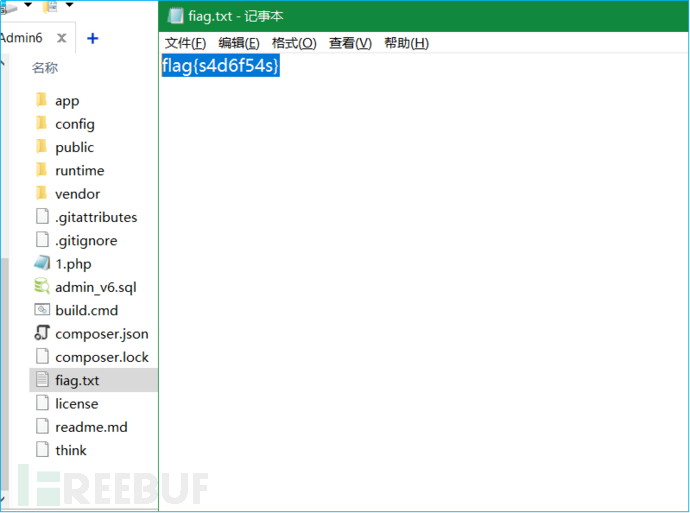Click the license file icon
This screenshot has height=513, width=690.
[42, 403]
